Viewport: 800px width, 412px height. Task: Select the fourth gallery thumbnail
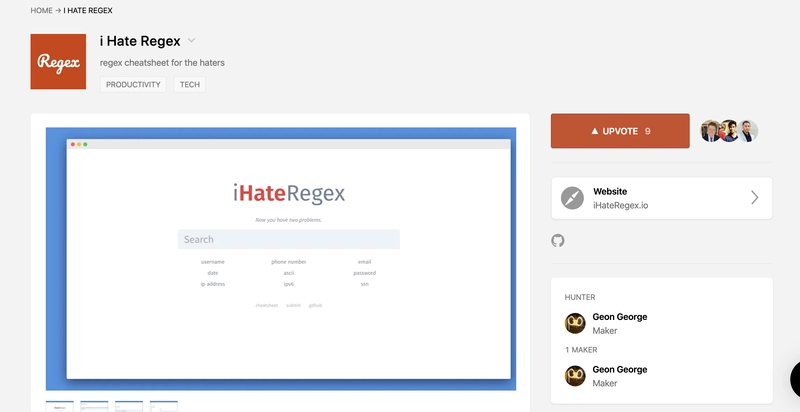tap(164, 406)
